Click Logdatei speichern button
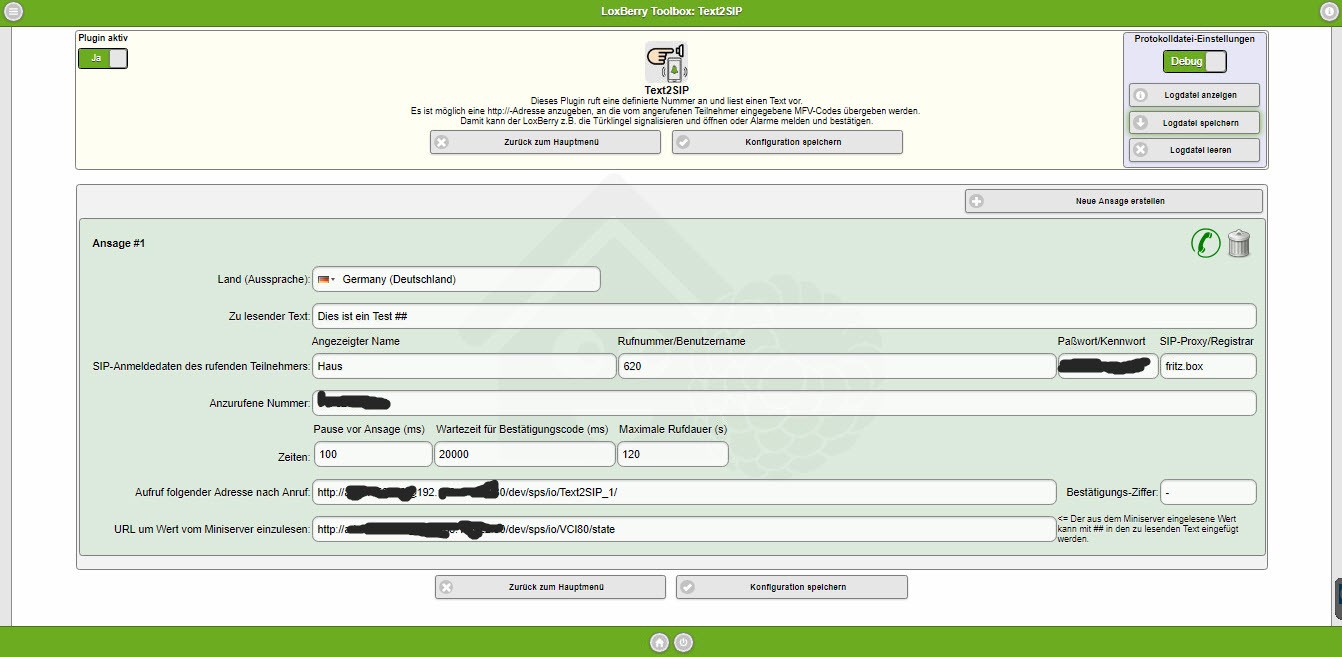Screen dimensions: 1342x657 (1194, 122)
